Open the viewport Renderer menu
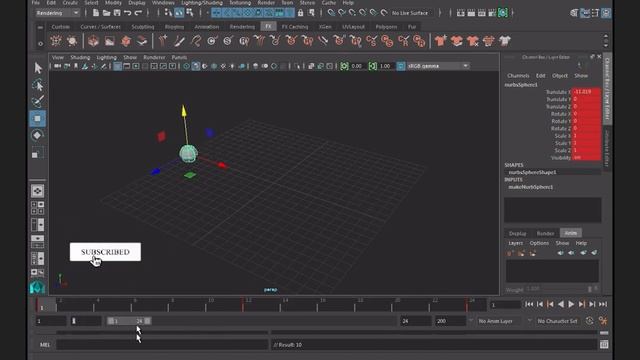The image size is (640, 360). [x=154, y=57]
